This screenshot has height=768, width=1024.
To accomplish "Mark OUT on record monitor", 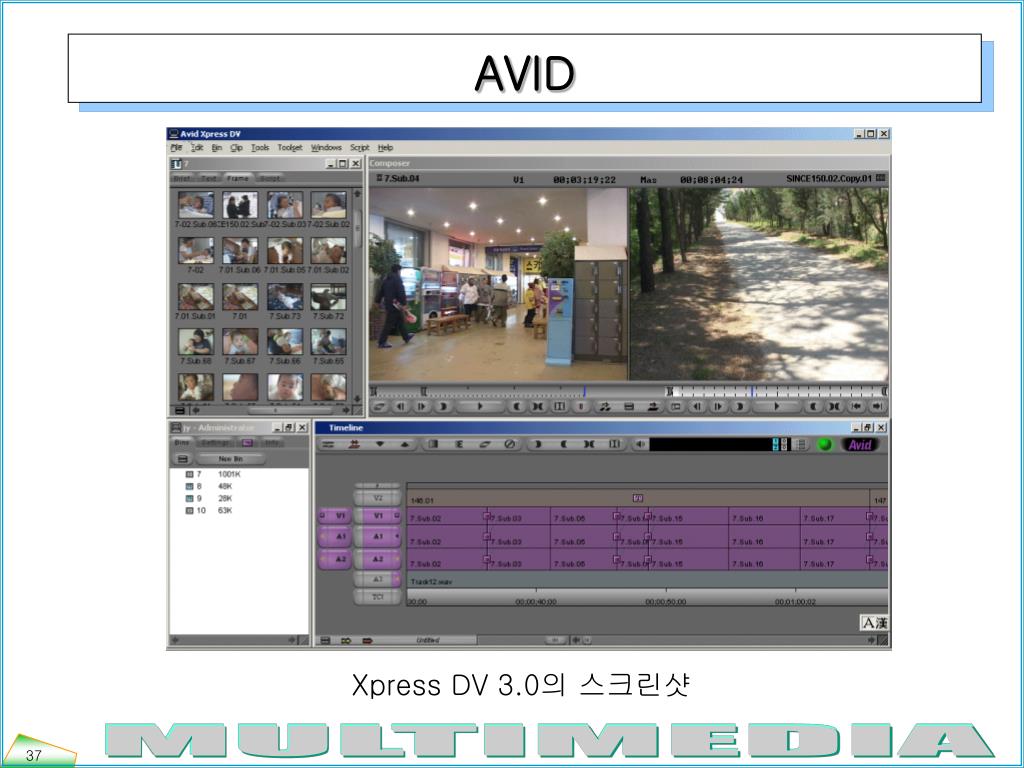I will pyautogui.click(x=813, y=406).
